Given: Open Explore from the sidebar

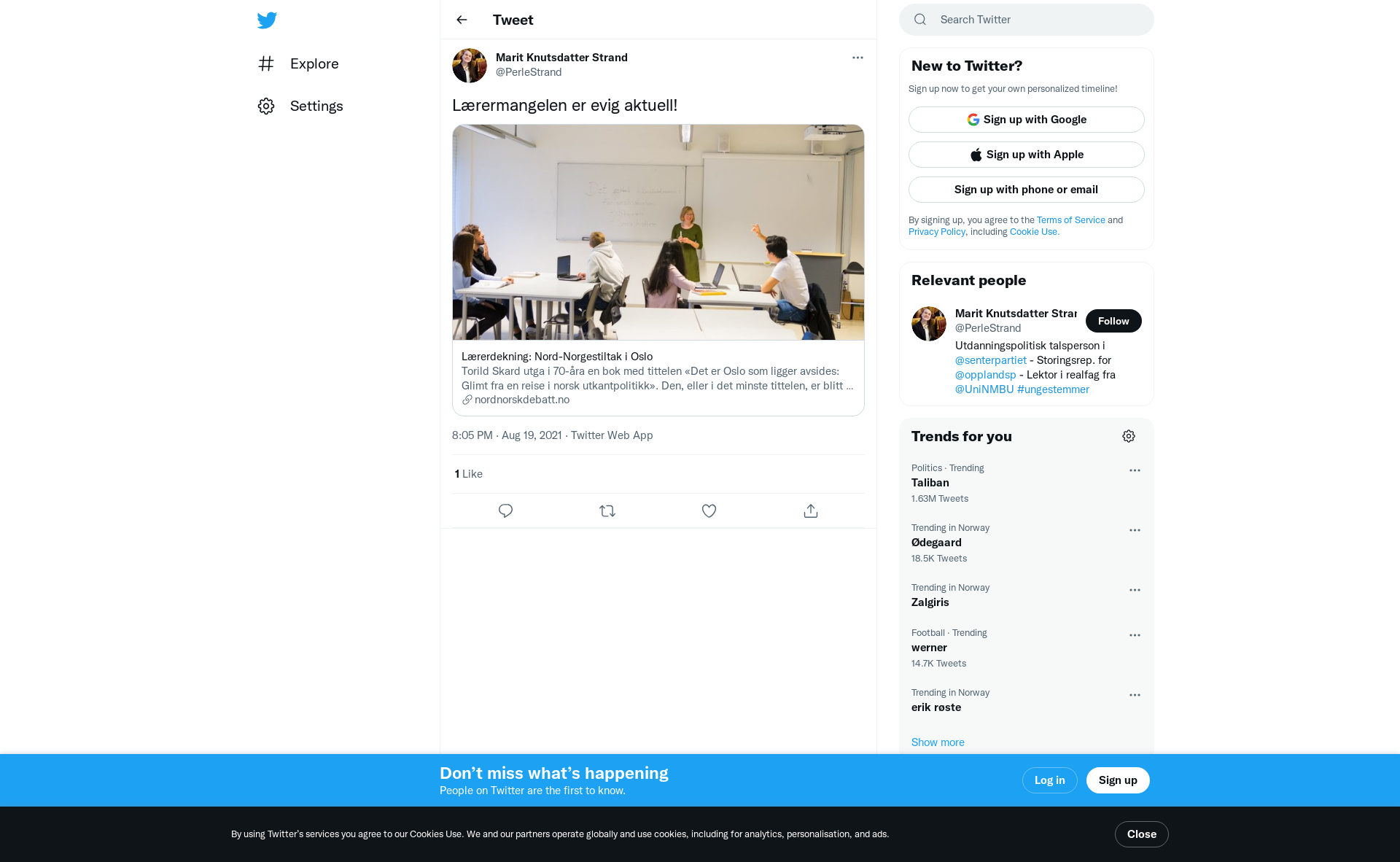Looking at the screenshot, I should tap(298, 63).
